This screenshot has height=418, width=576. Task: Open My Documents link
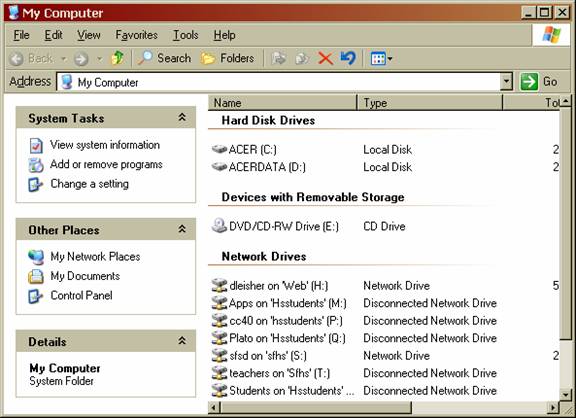[x=85, y=276]
